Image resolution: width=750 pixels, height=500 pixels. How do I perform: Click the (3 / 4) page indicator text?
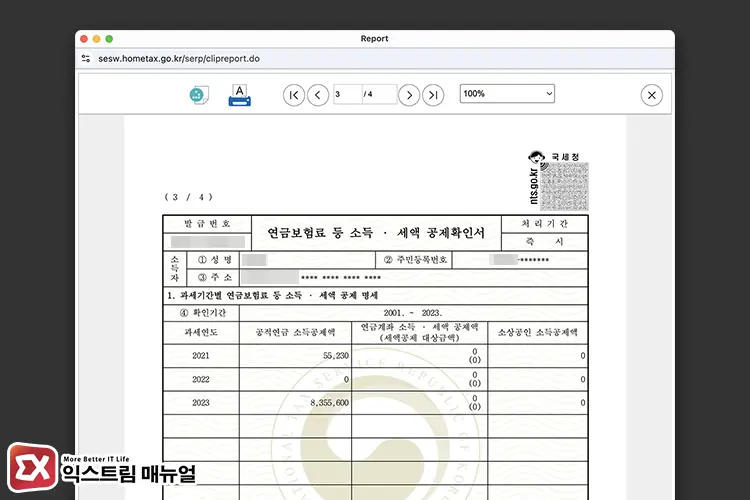(188, 197)
